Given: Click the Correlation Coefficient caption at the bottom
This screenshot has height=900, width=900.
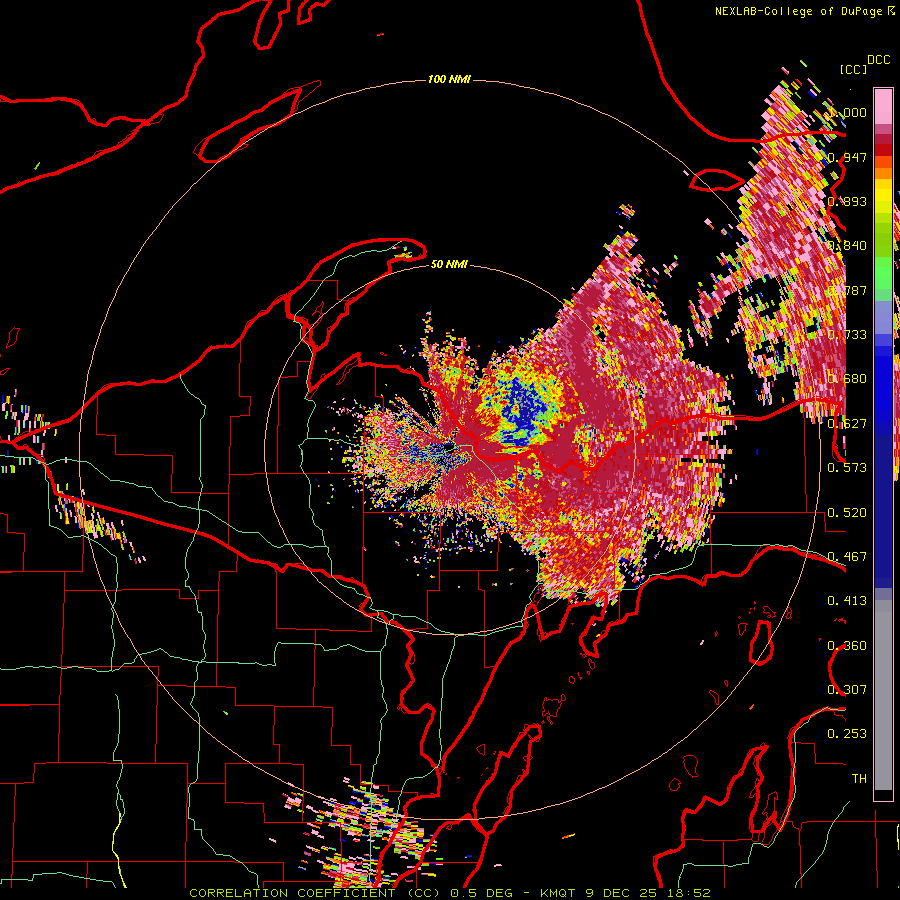Looking at the screenshot, I should pyautogui.click(x=450, y=893).
